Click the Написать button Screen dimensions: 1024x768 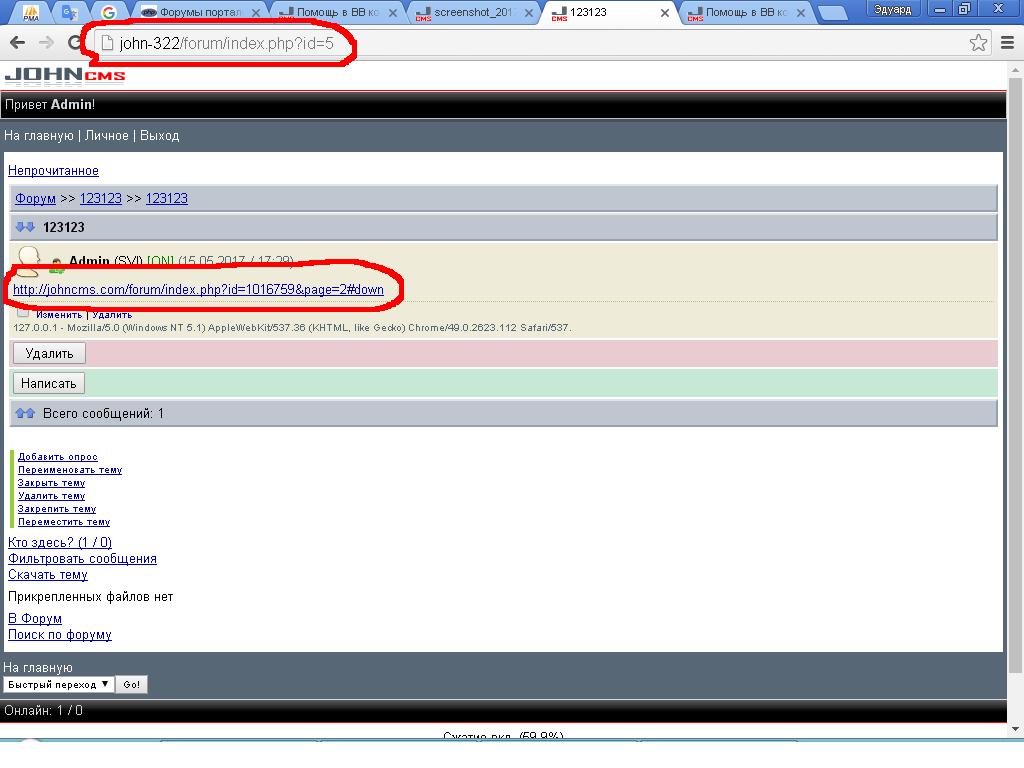click(48, 383)
